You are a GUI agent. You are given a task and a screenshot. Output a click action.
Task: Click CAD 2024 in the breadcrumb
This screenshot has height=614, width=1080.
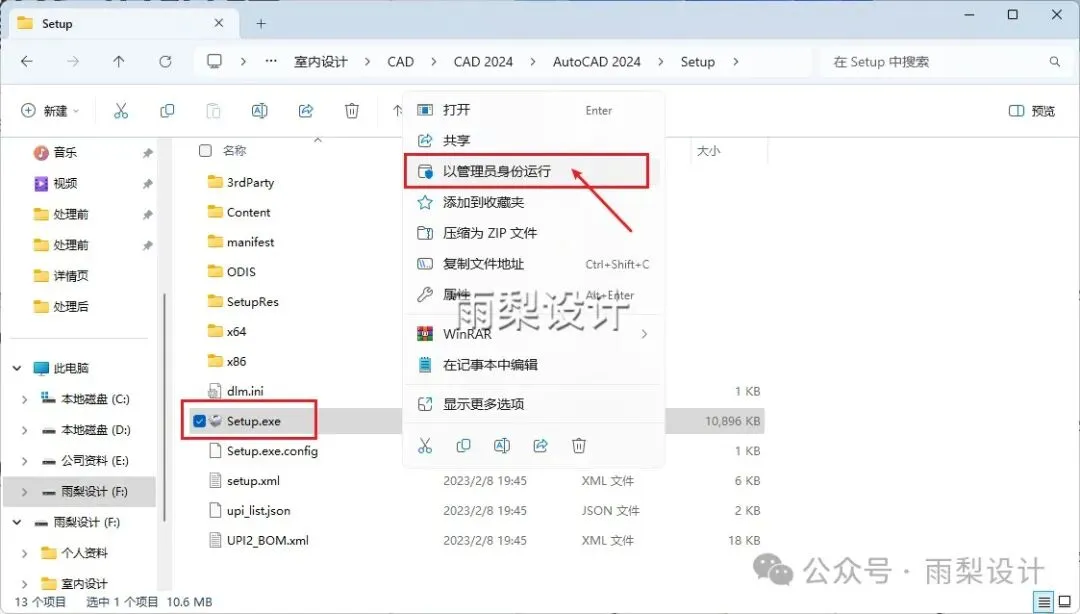tap(483, 61)
